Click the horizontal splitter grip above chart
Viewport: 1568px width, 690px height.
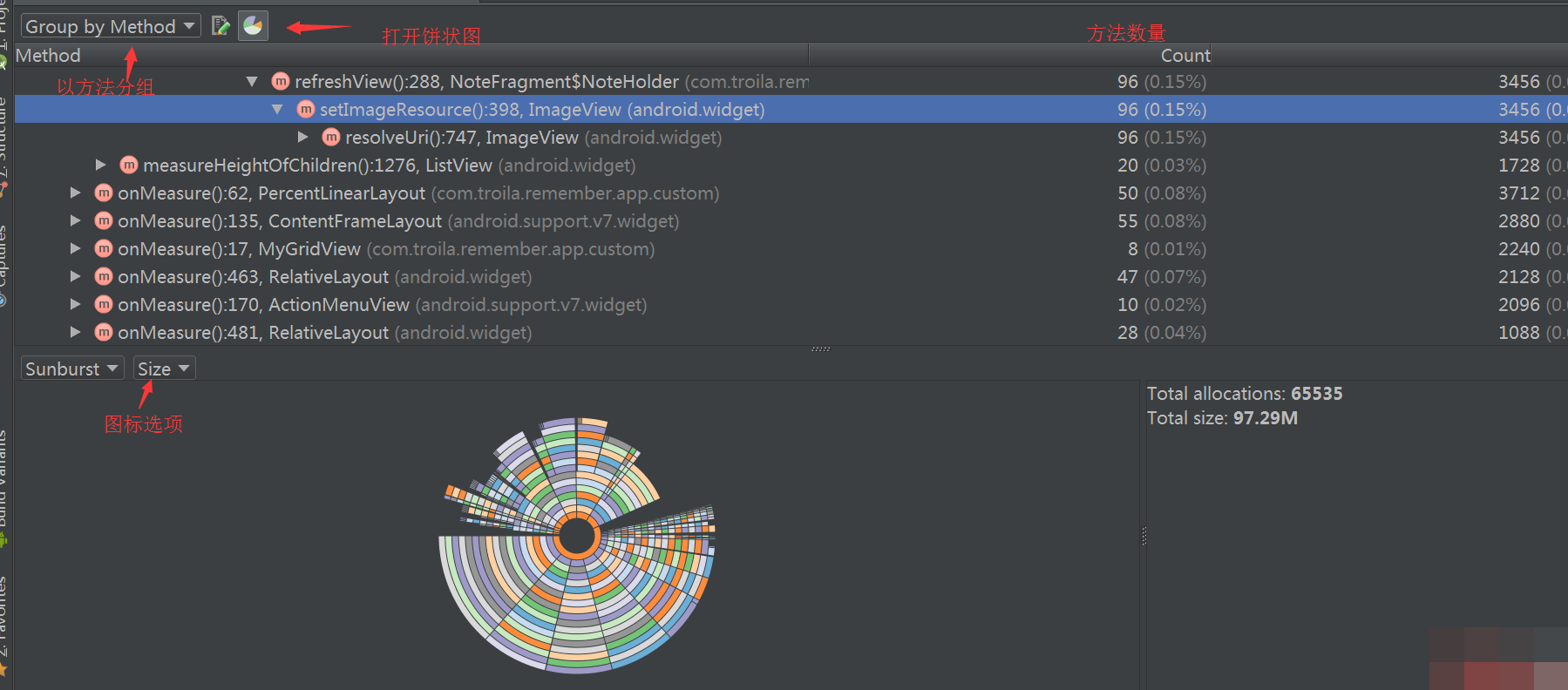click(820, 349)
